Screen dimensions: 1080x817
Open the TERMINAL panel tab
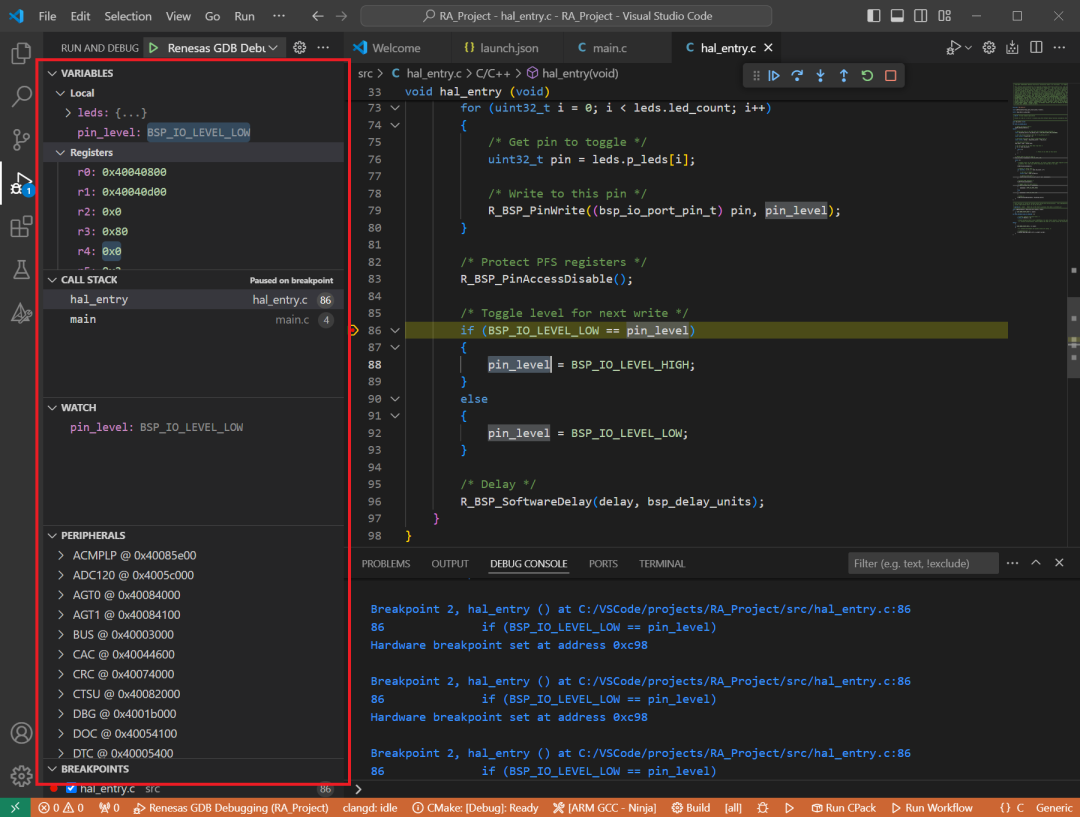click(x=662, y=564)
